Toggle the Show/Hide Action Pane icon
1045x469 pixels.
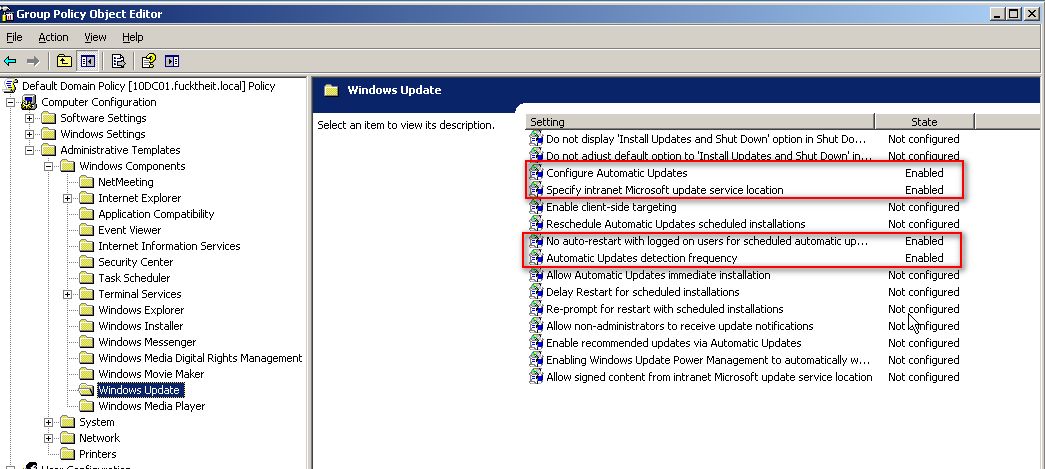(x=172, y=61)
